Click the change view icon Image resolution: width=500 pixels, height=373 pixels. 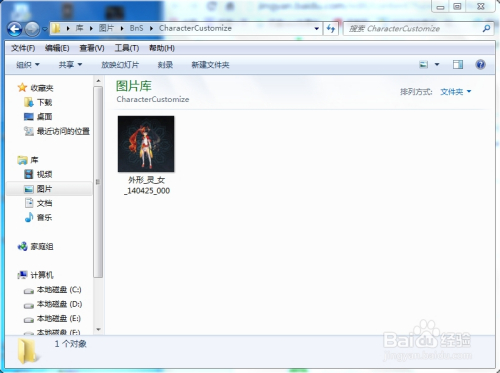tap(424, 65)
